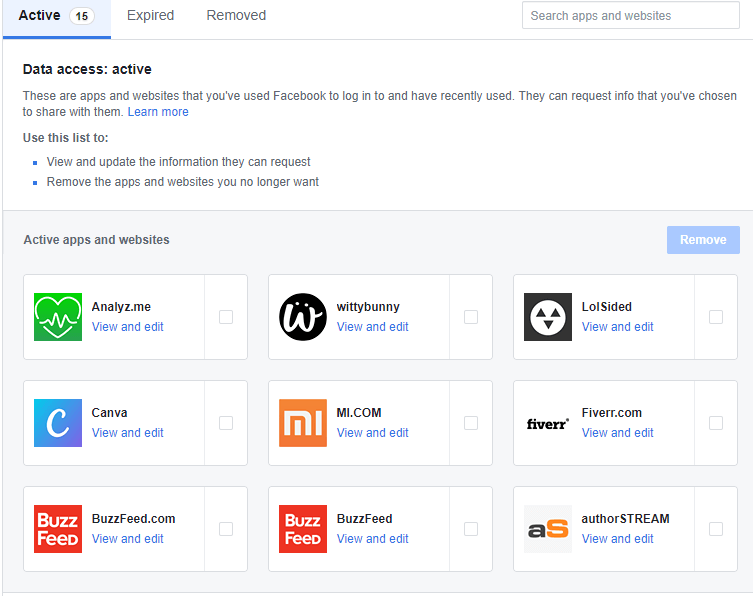
Task: Click the Analyz.me green heart icon
Action: [x=58, y=317]
